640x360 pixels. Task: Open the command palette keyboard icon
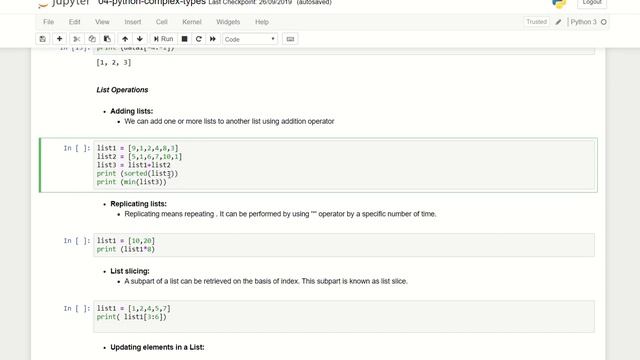(290, 39)
